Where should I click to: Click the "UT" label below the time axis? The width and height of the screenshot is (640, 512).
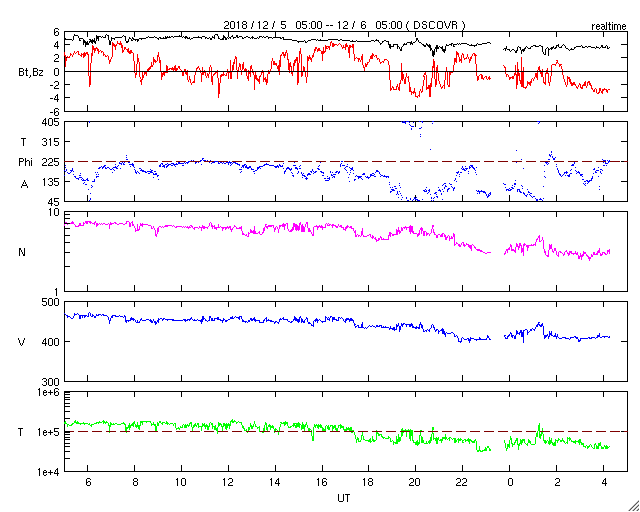(x=343, y=497)
